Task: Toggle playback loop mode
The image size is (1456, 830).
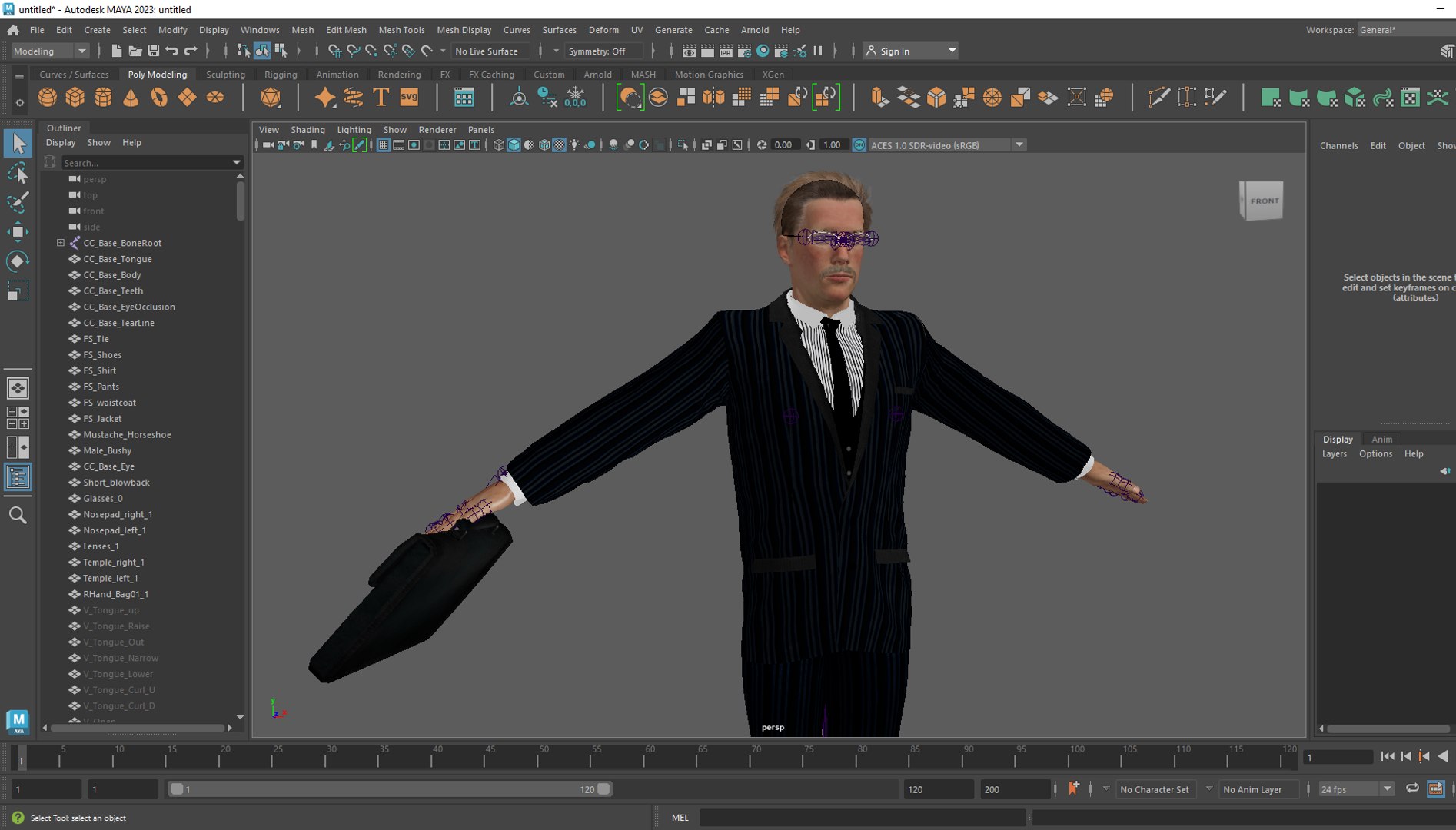Action: tap(1412, 789)
